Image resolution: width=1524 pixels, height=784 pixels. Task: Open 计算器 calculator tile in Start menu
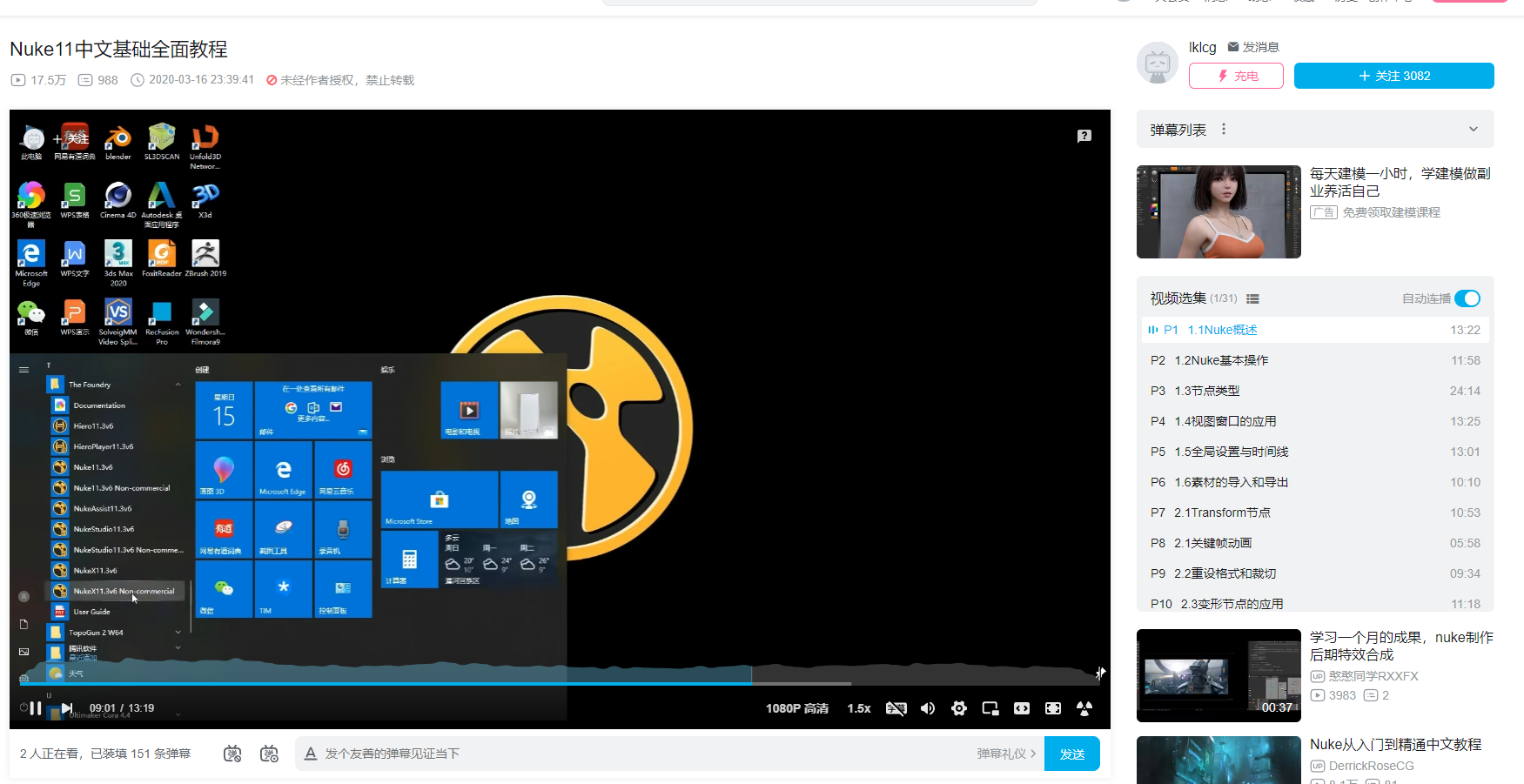pos(409,559)
